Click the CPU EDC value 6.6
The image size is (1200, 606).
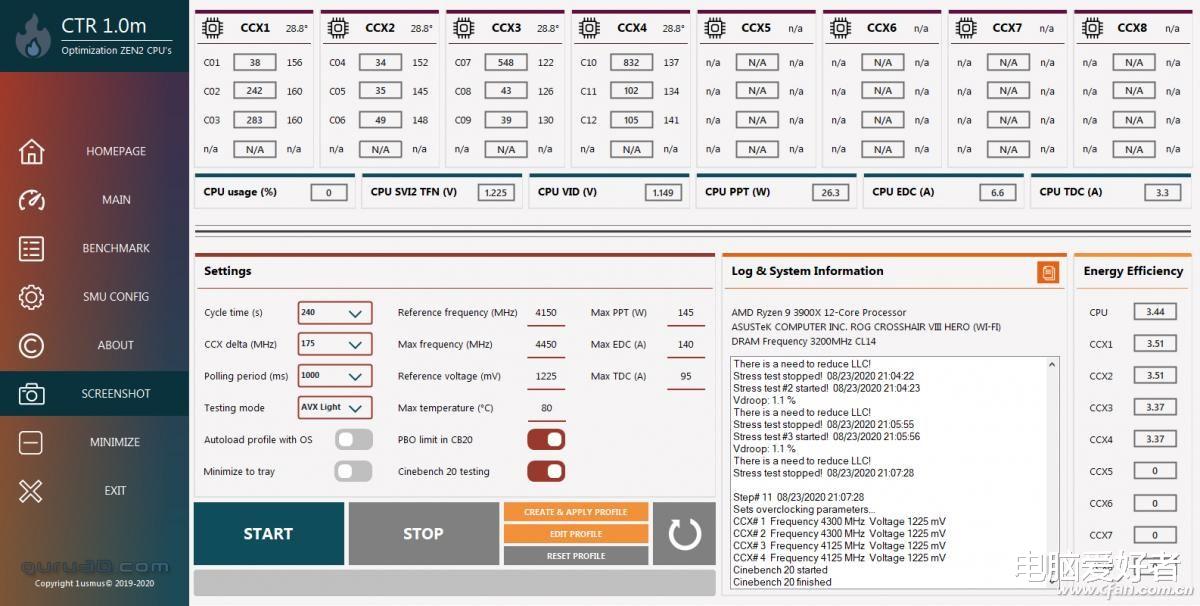997,193
